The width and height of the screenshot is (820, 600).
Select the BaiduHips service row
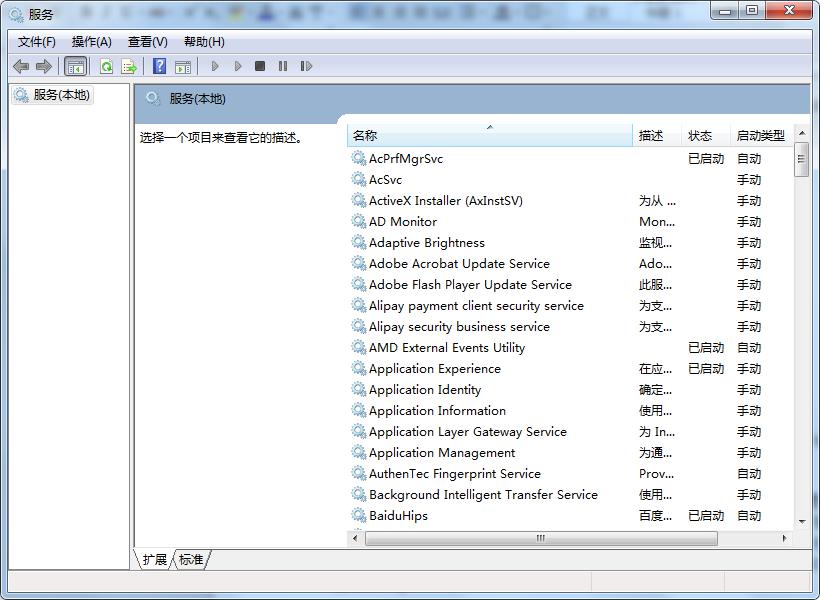coord(398,516)
